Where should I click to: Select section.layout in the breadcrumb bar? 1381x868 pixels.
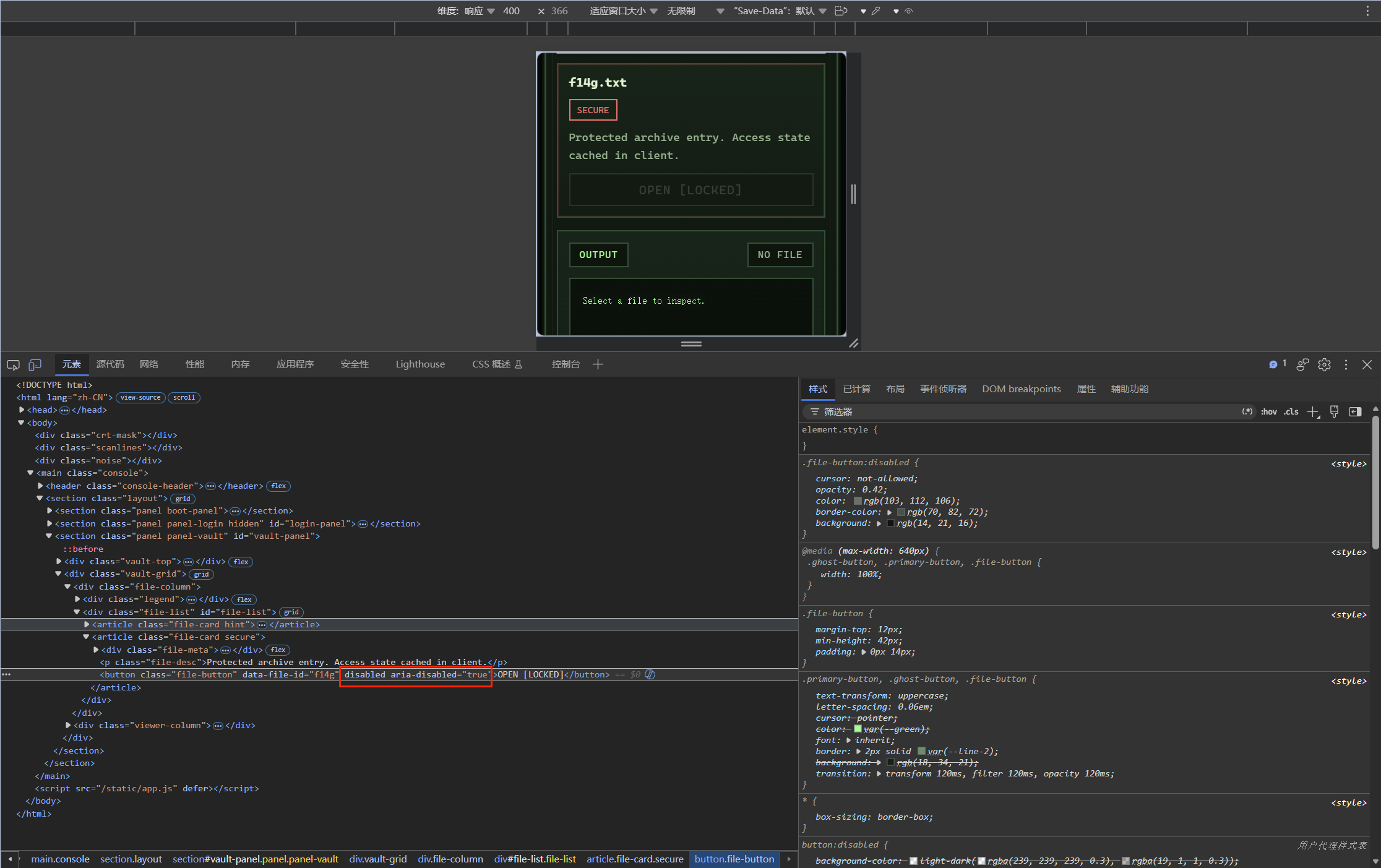[131, 859]
